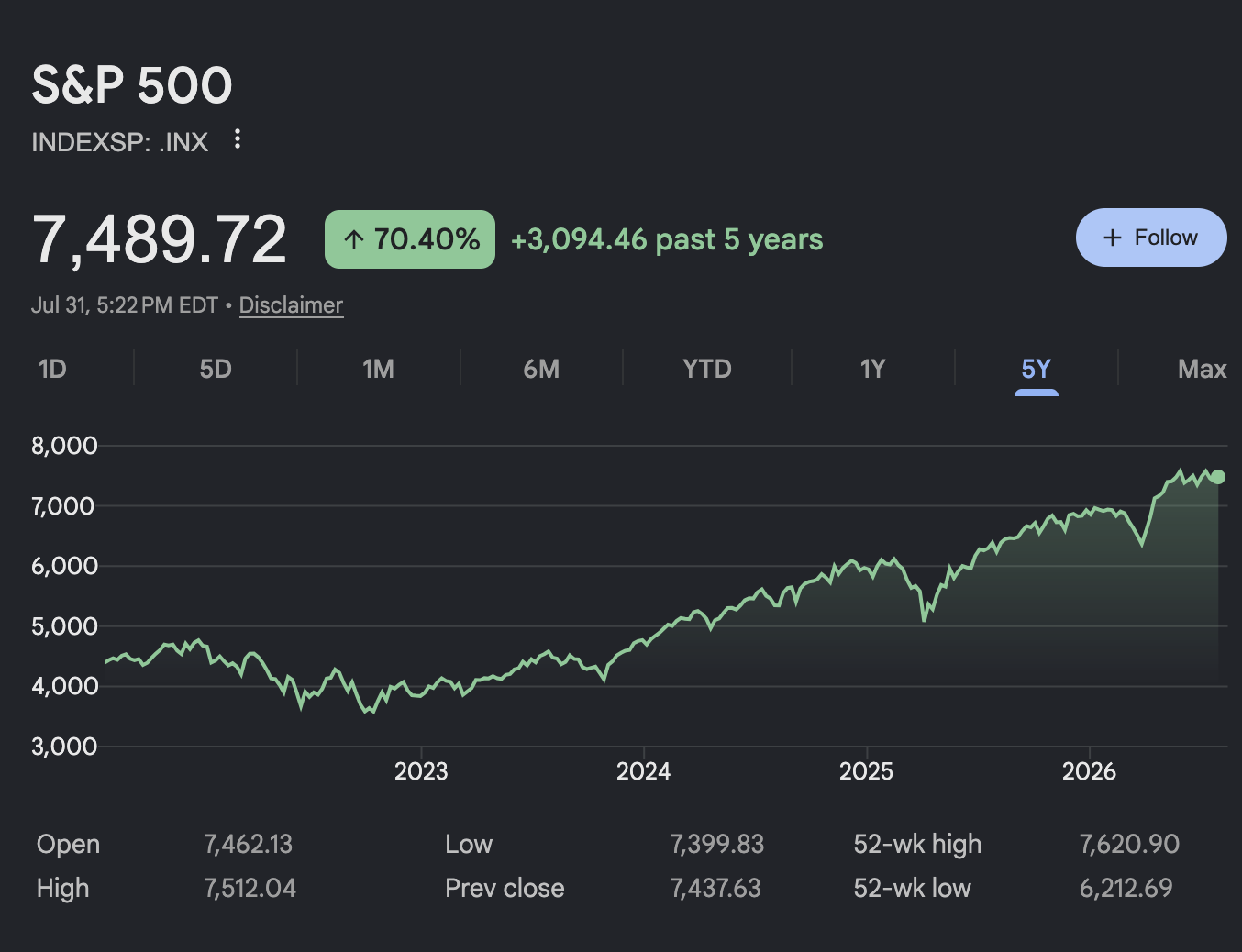
Task: Show the YTD chart view
Action: click(706, 369)
